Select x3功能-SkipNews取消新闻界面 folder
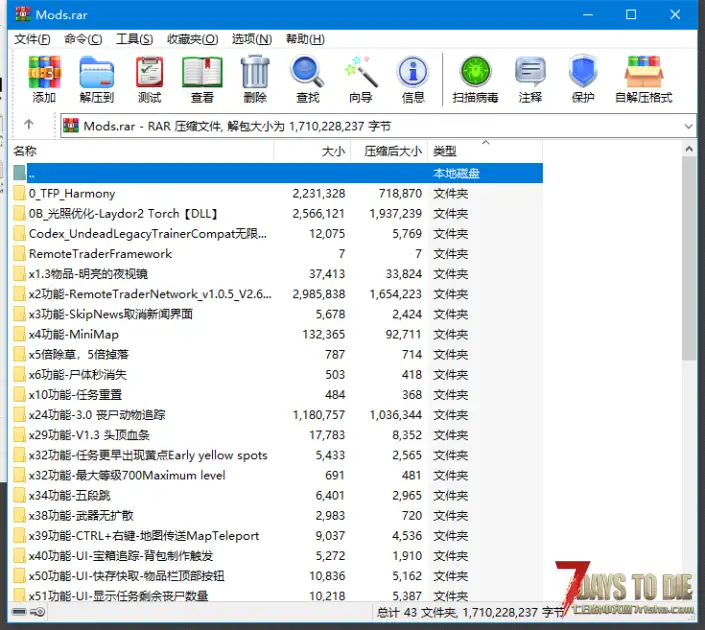This screenshot has width=705, height=630. 111,314
